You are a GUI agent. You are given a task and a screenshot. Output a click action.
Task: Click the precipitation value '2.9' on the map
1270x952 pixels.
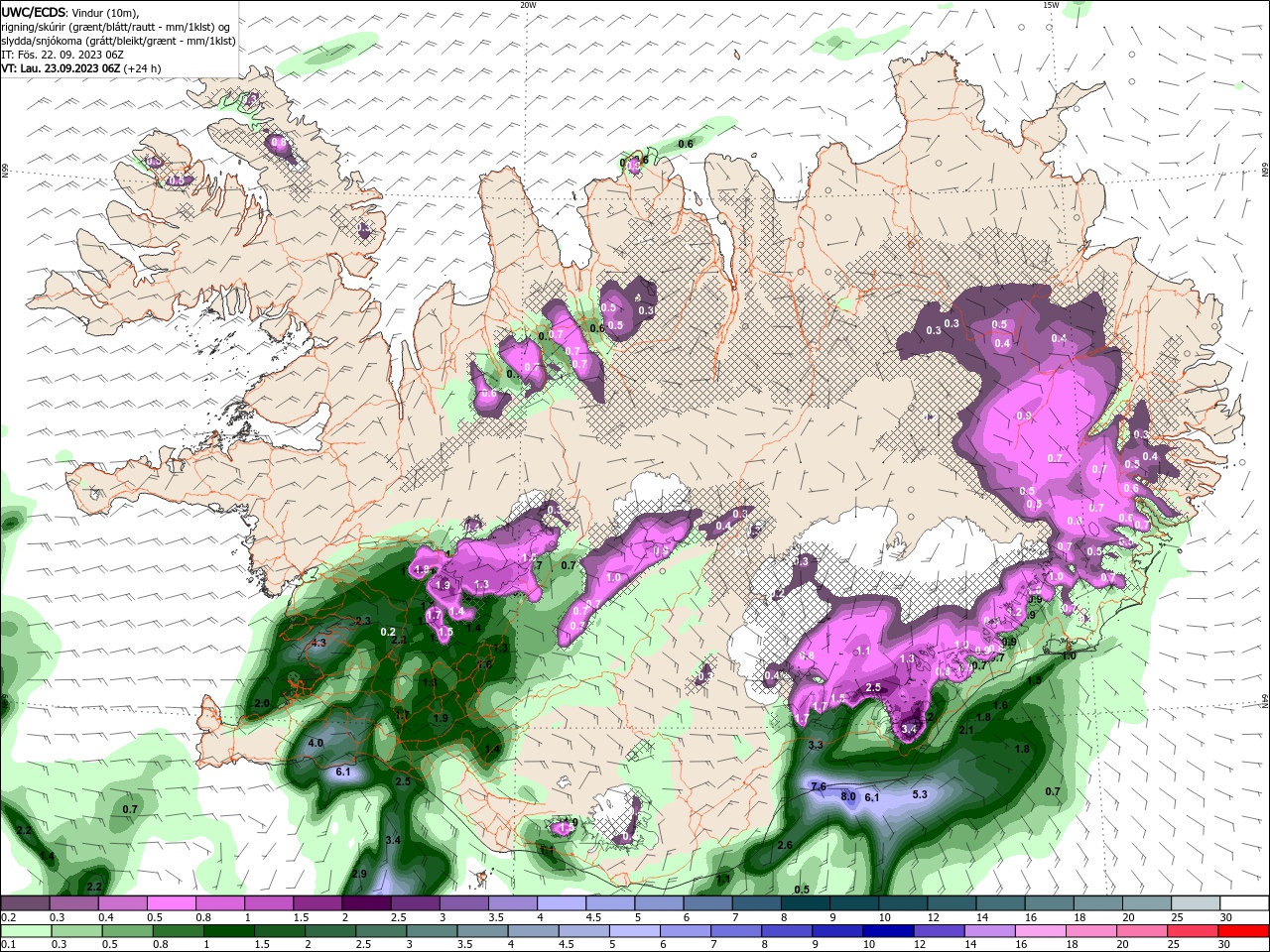pos(359,874)
